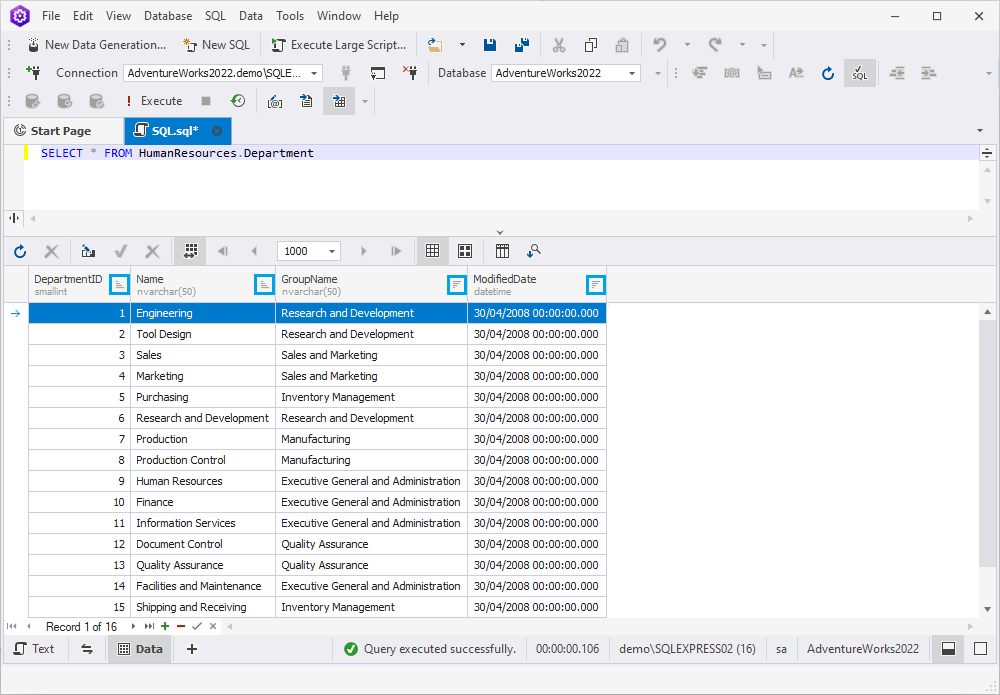Open the Database dropdown showing AdventureWorks2022
This screenshot has height=695, width=1000.
click(566, 73)
